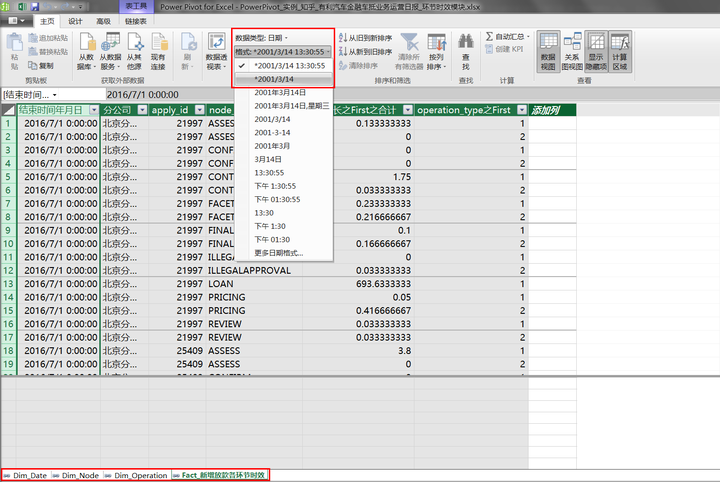This screenshot has height=482, width=720.
Task: Toggle Data View (数据视图) button
Action: pos(548,51)
